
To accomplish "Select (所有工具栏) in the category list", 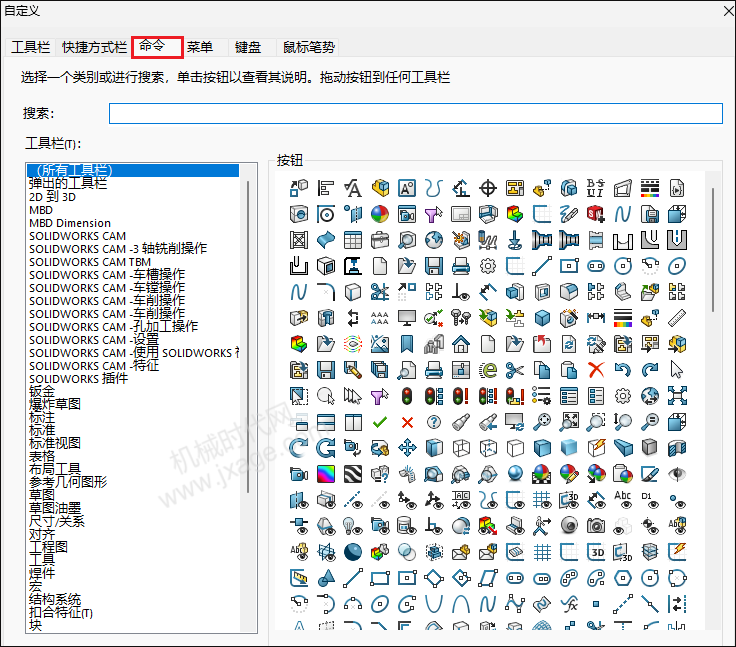I will pyautogui.click(x=132, y=170).
